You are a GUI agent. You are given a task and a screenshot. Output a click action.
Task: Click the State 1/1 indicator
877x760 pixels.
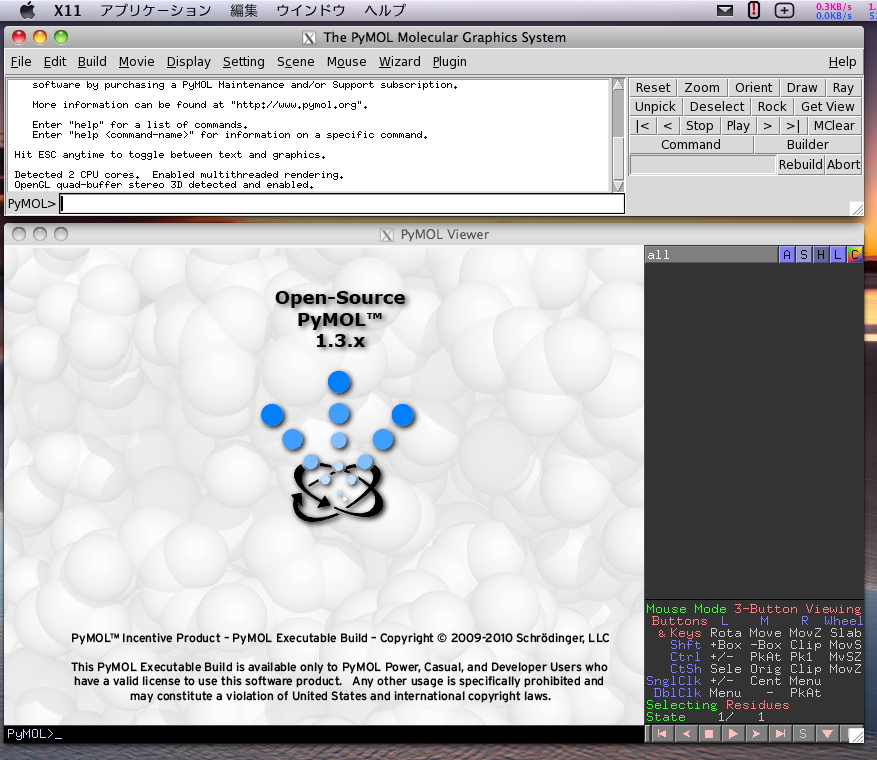[705, 717]
